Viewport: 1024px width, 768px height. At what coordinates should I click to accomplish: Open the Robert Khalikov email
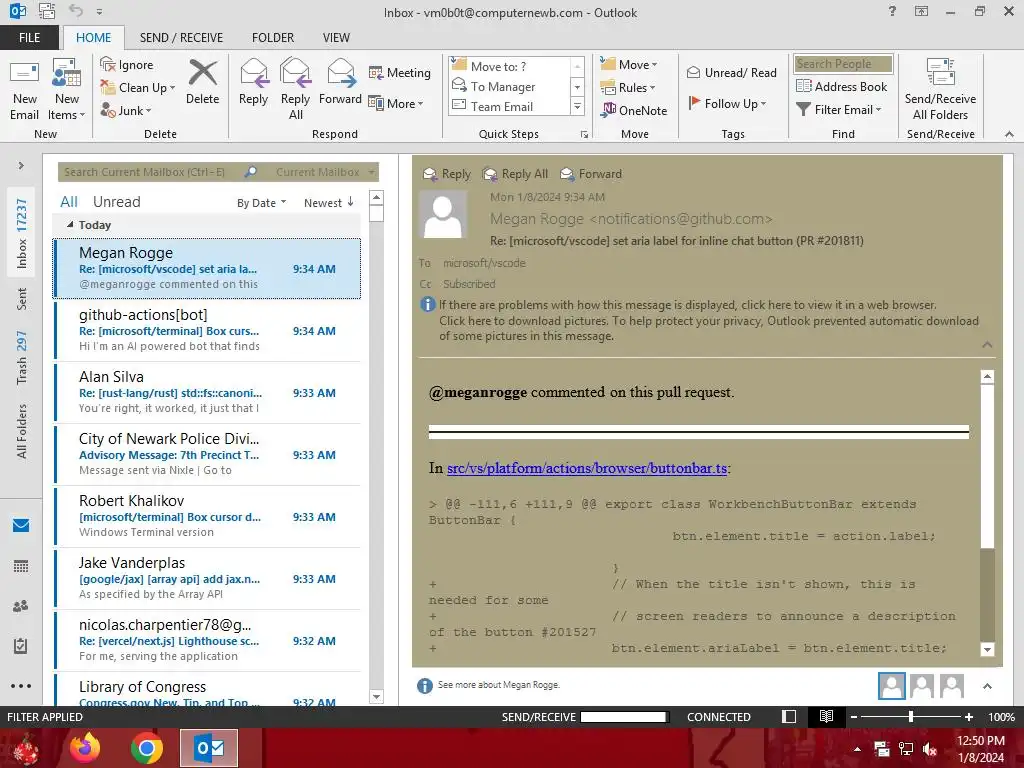(x=207, y=517)
